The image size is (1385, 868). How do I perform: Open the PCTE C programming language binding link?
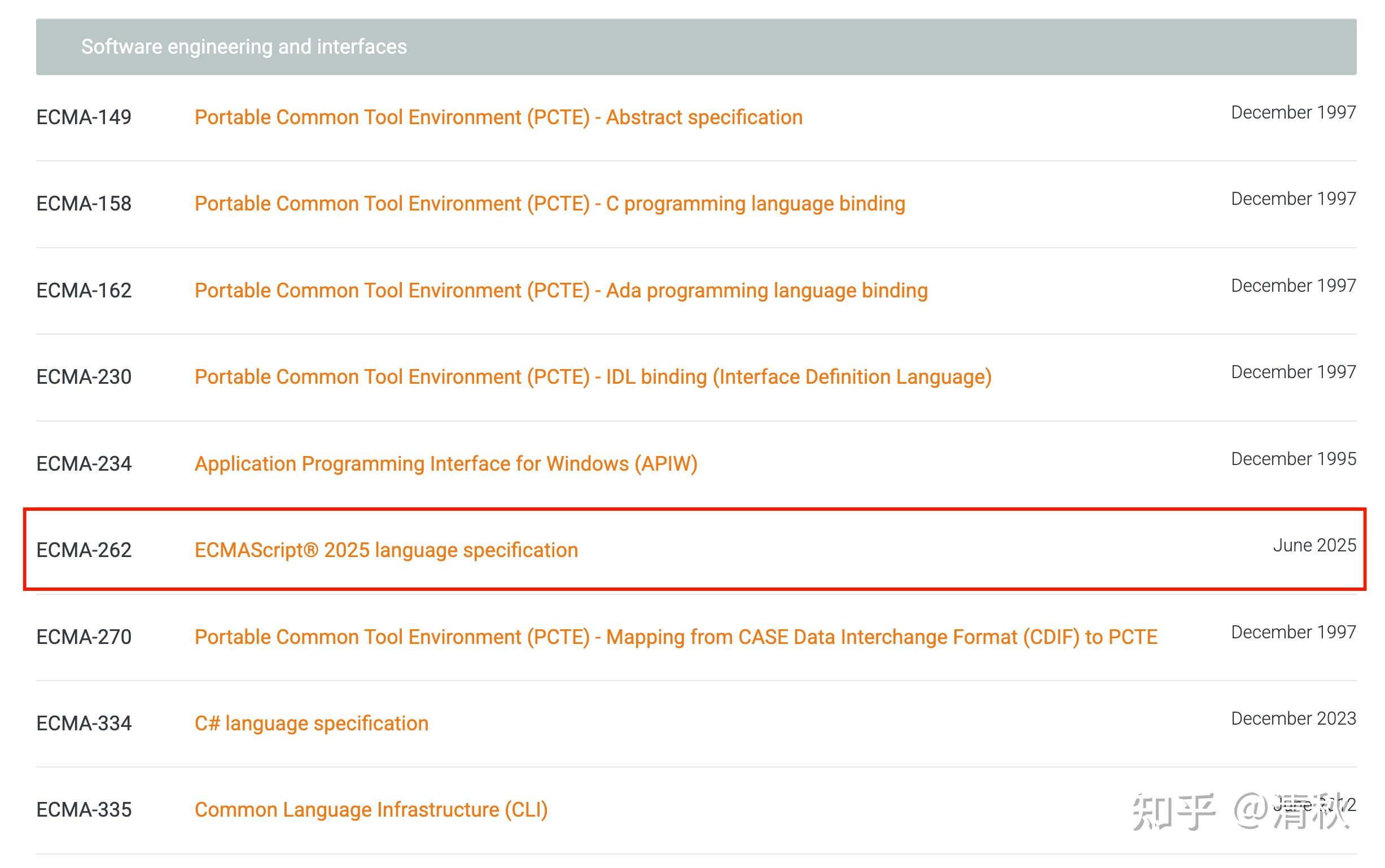(549, 204)
